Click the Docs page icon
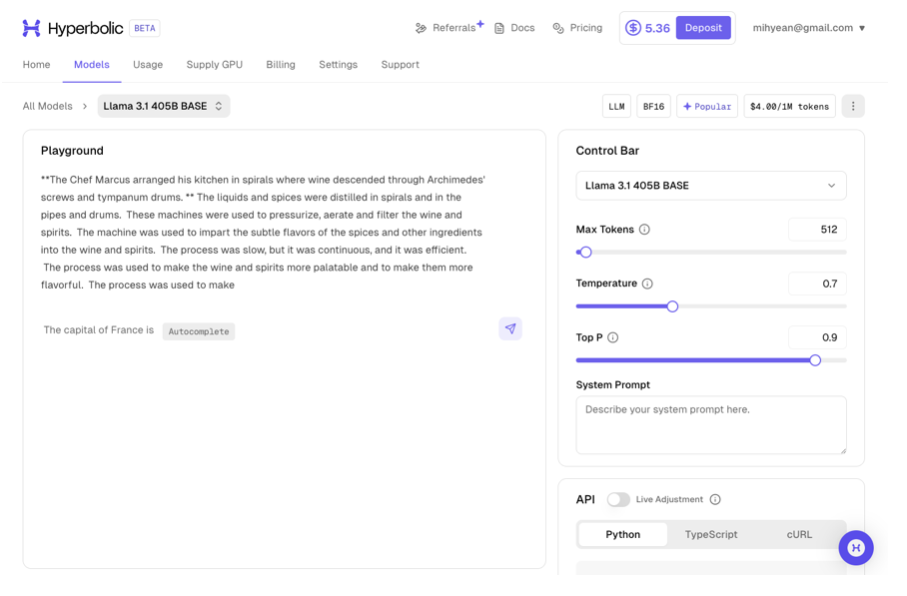907x596 pixels. 499,28
